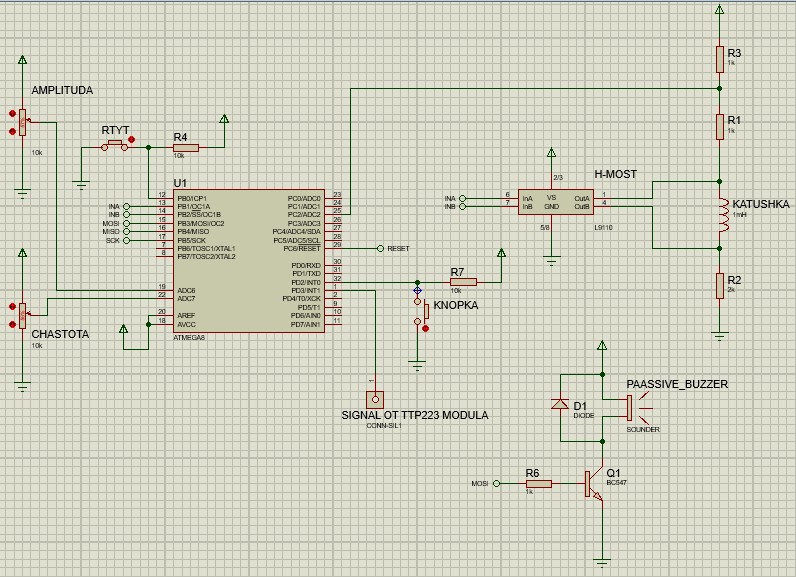The image size is (796, 577).
Task: Select the MOSI terminal beside R6
Action: tap(496, 484)
